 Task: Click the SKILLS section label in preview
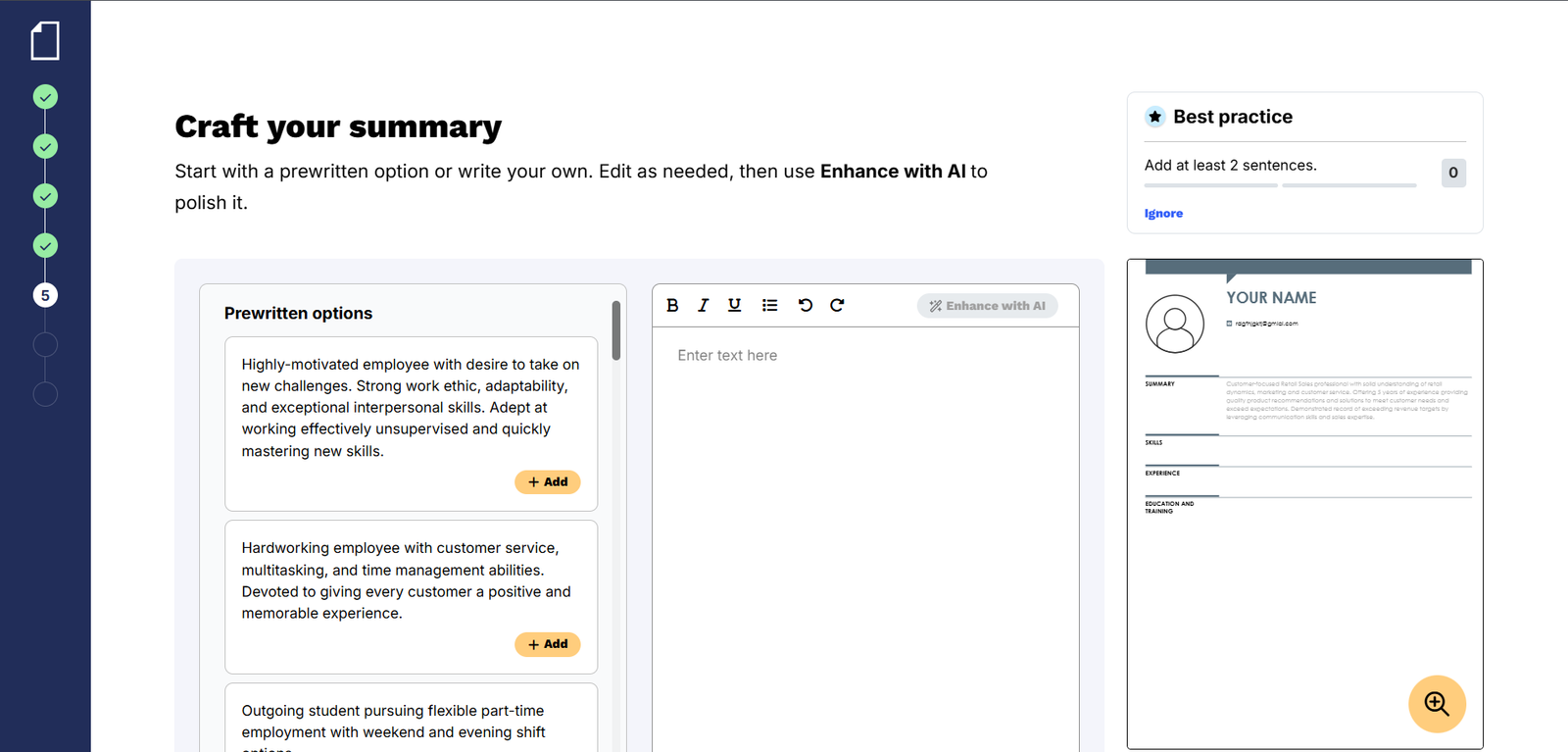coord(1153,443)
